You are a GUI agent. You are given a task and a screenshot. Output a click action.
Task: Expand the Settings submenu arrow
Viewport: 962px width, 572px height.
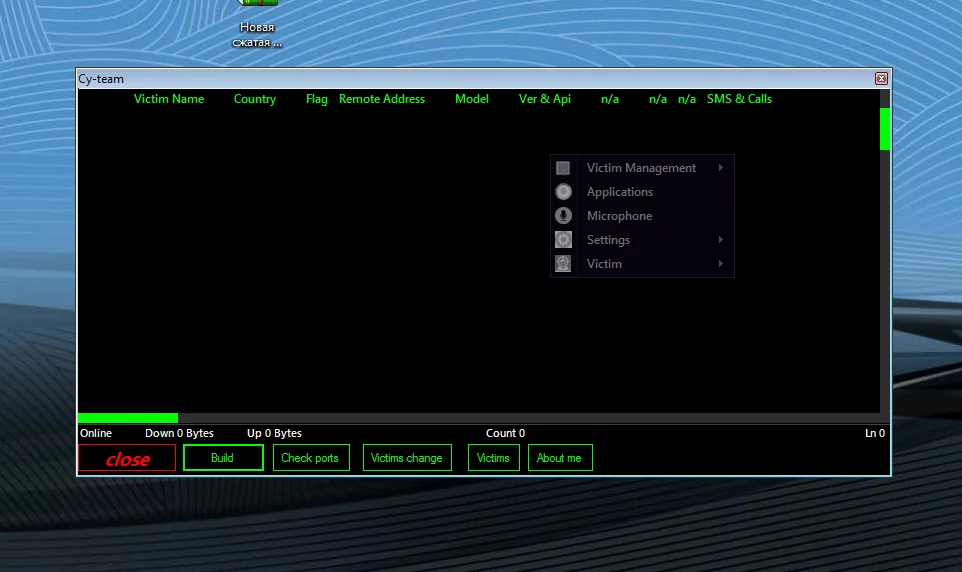(x=721, y=240)
